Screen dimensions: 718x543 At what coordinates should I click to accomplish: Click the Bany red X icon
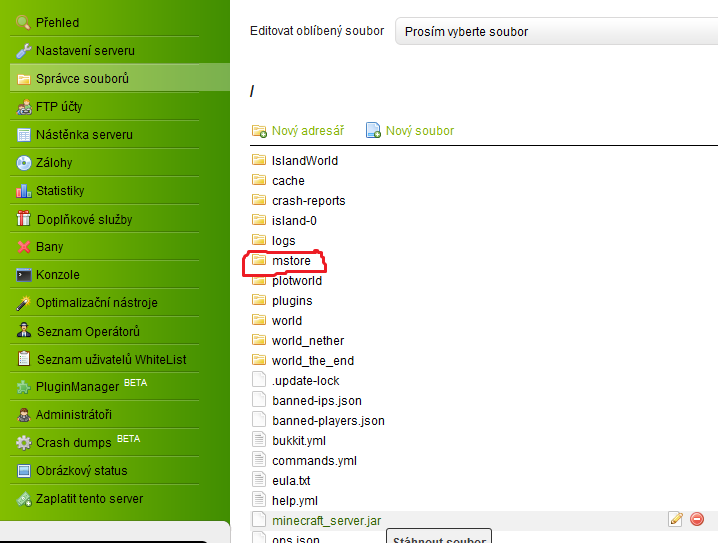click(24, 247)
